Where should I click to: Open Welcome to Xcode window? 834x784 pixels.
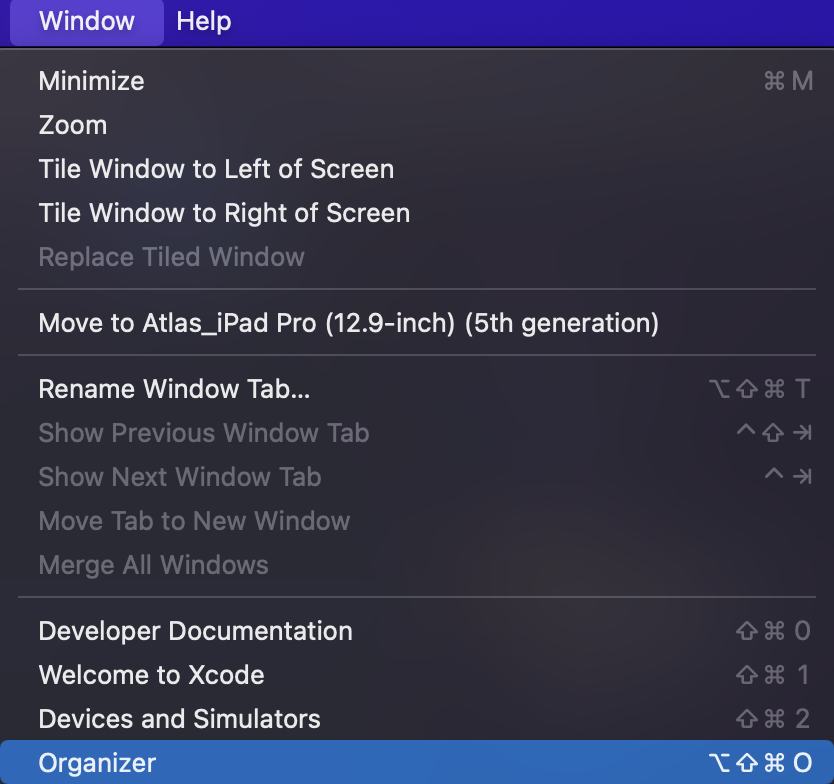(x=417, y=675)
